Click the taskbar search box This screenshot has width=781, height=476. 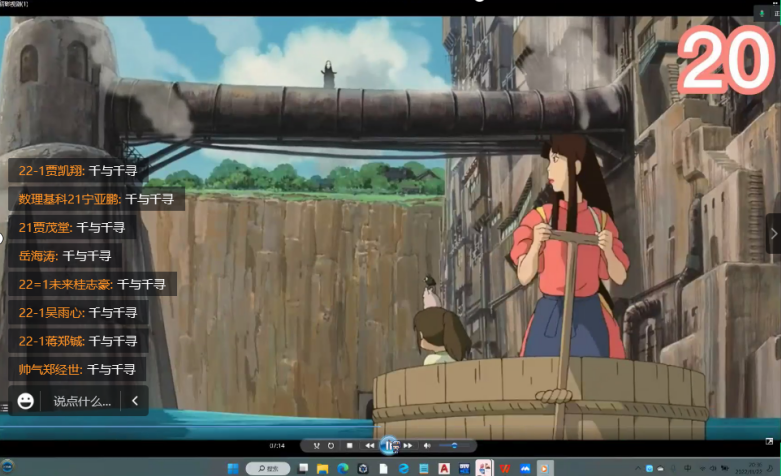(x=268, y=469)
